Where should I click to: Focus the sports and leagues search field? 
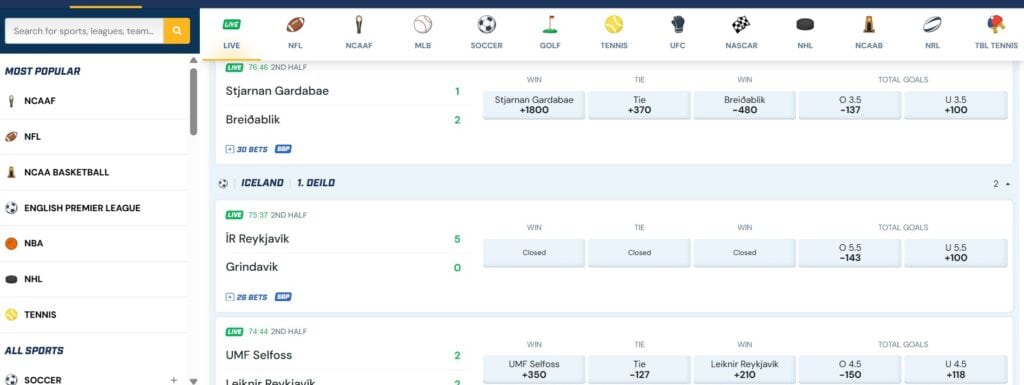tap(84, 31)
